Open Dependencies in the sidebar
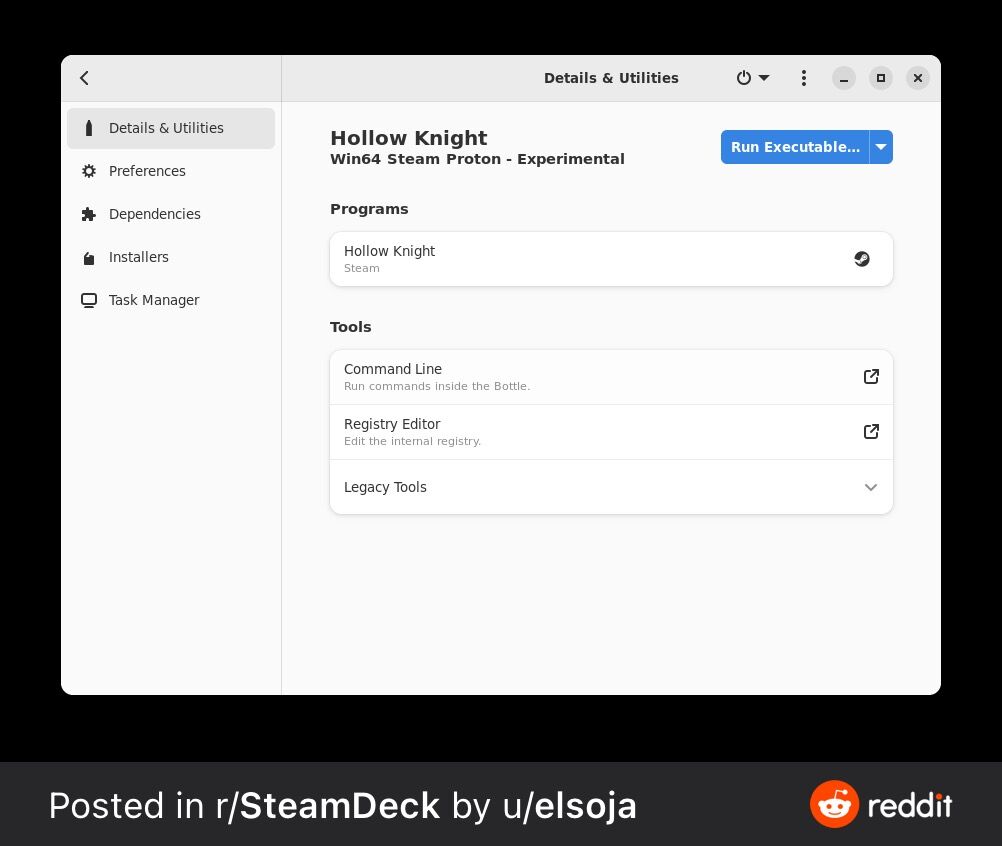Screen dimensions: 1002x846 click(x=171, y=214)
